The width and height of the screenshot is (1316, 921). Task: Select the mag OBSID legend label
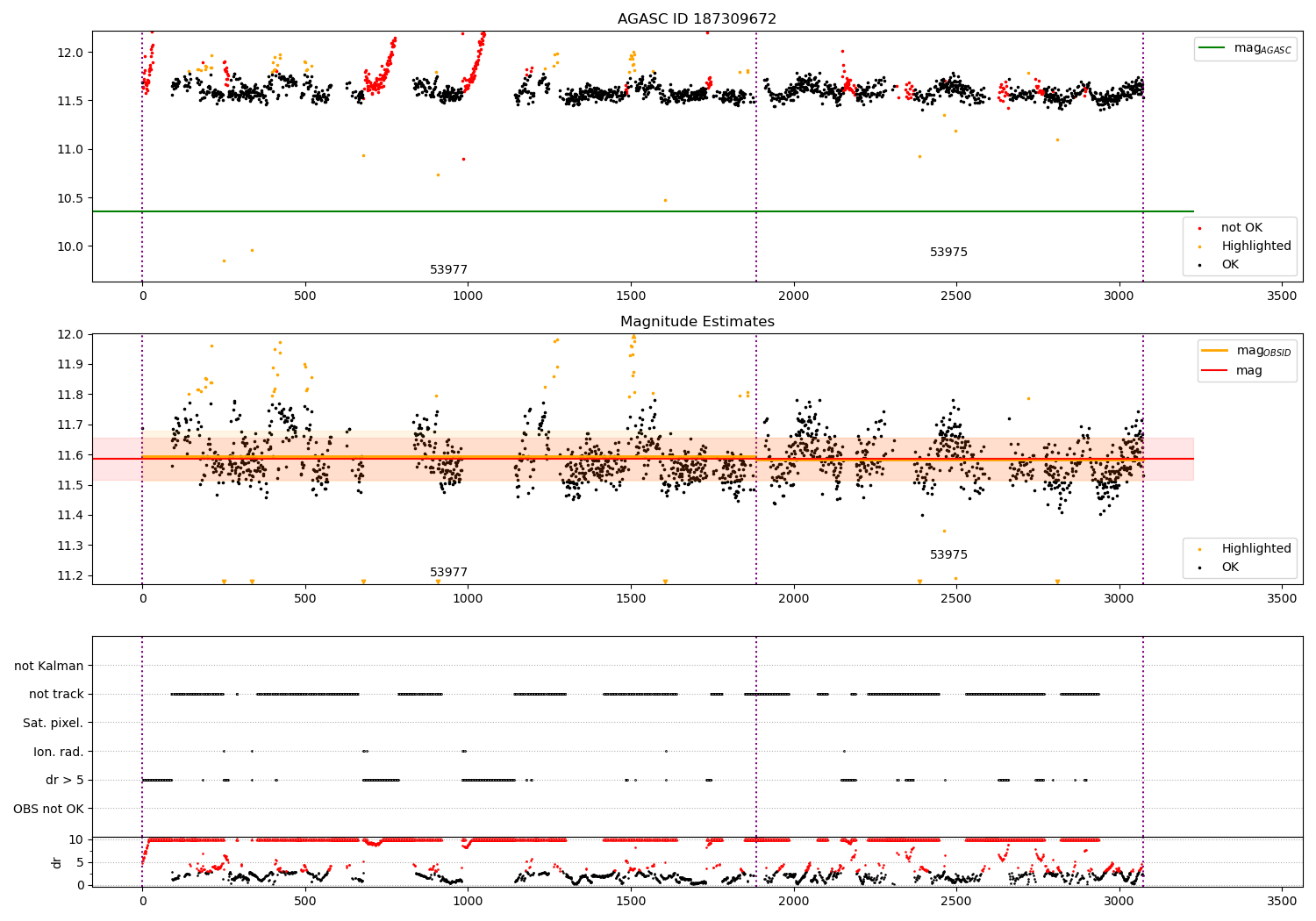pyautogui.click(x=1263, y=351)
